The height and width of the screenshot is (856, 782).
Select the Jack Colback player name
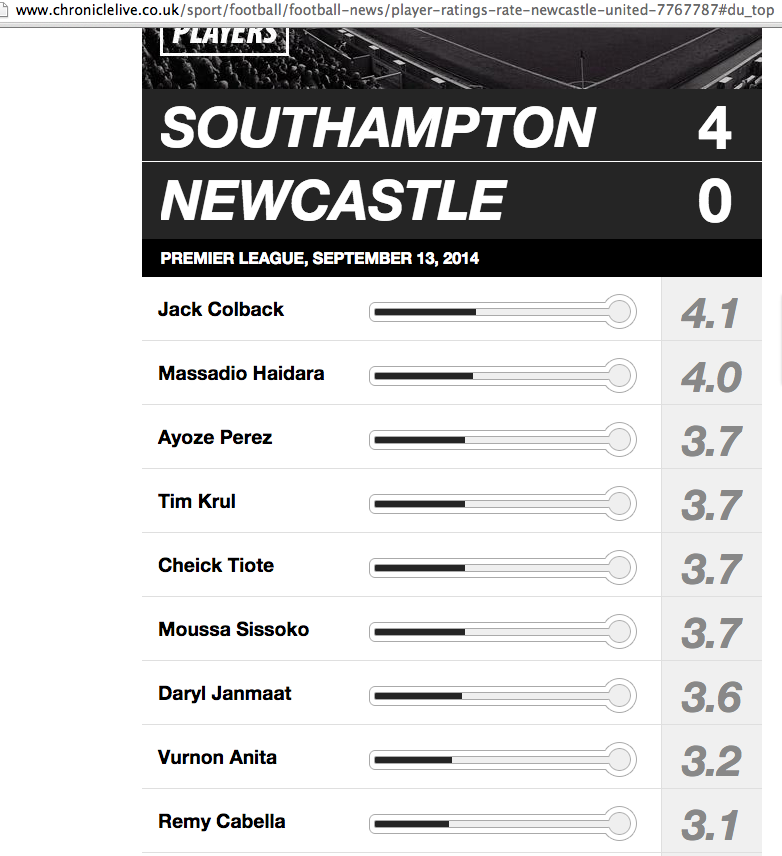(x=221, y=310)
